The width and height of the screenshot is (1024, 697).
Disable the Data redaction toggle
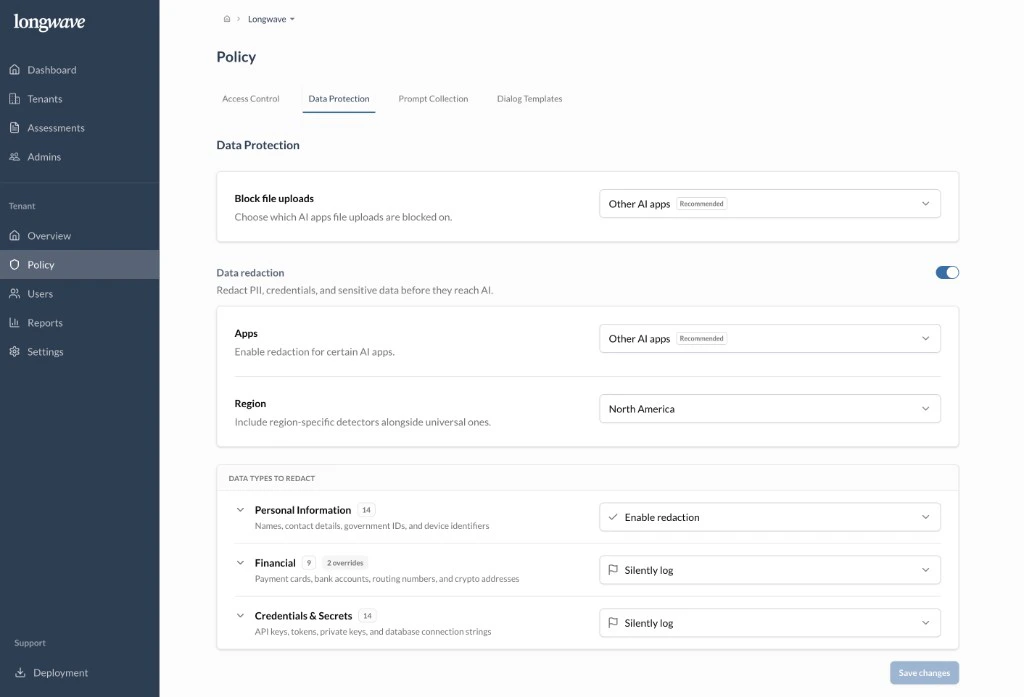tap(945, 271)
